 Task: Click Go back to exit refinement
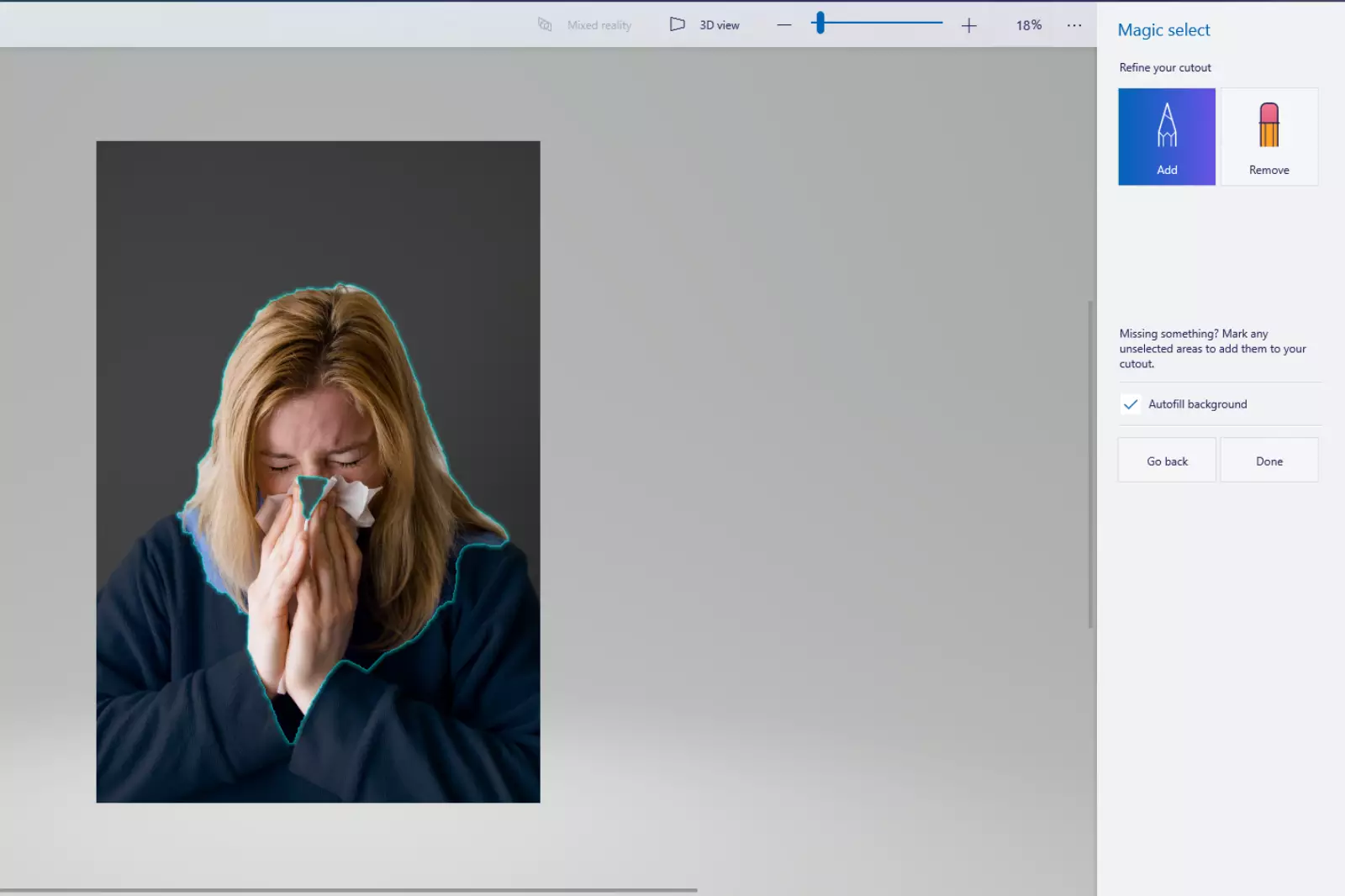pos(1166,460)
